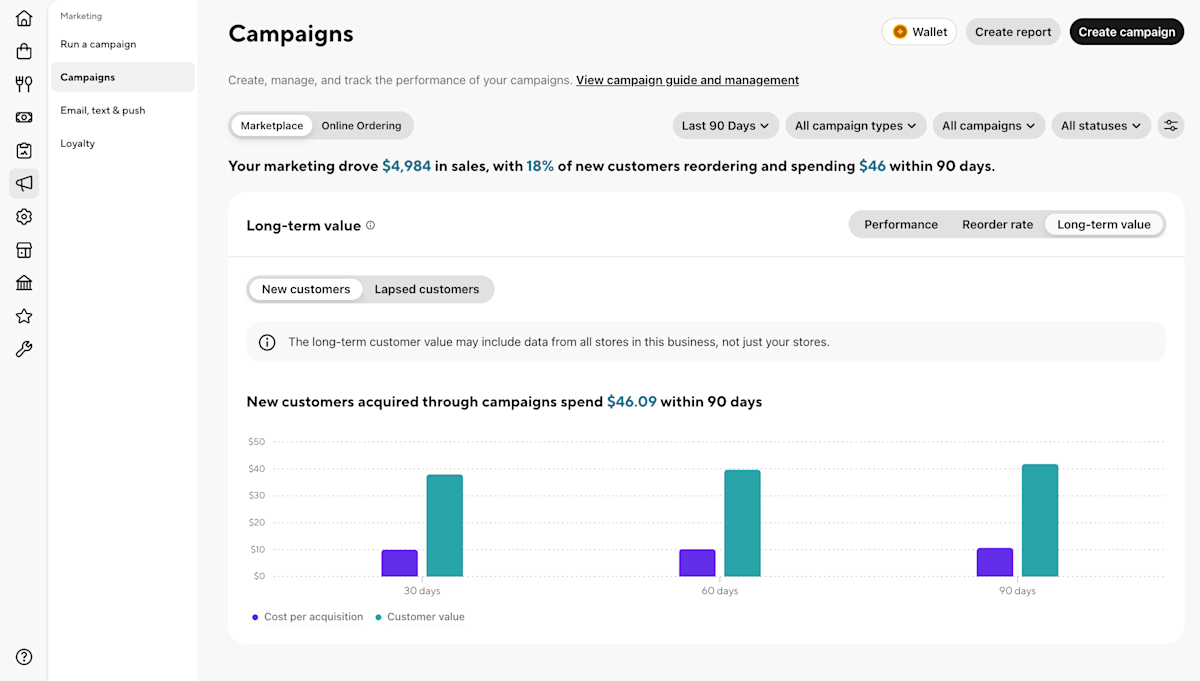Click the 60 days cost per acquisition bar
This screenshot has height=681, width=1200.
697,563
